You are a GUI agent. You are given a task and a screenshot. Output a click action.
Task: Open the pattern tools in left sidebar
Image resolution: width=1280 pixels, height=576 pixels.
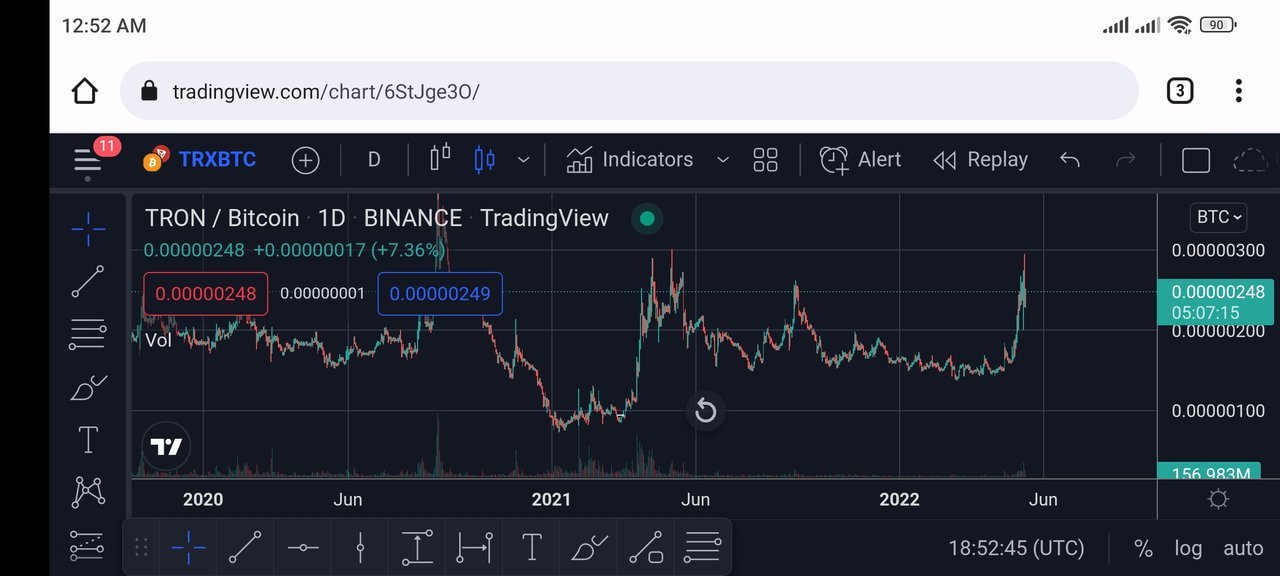[x=88, y=491]
